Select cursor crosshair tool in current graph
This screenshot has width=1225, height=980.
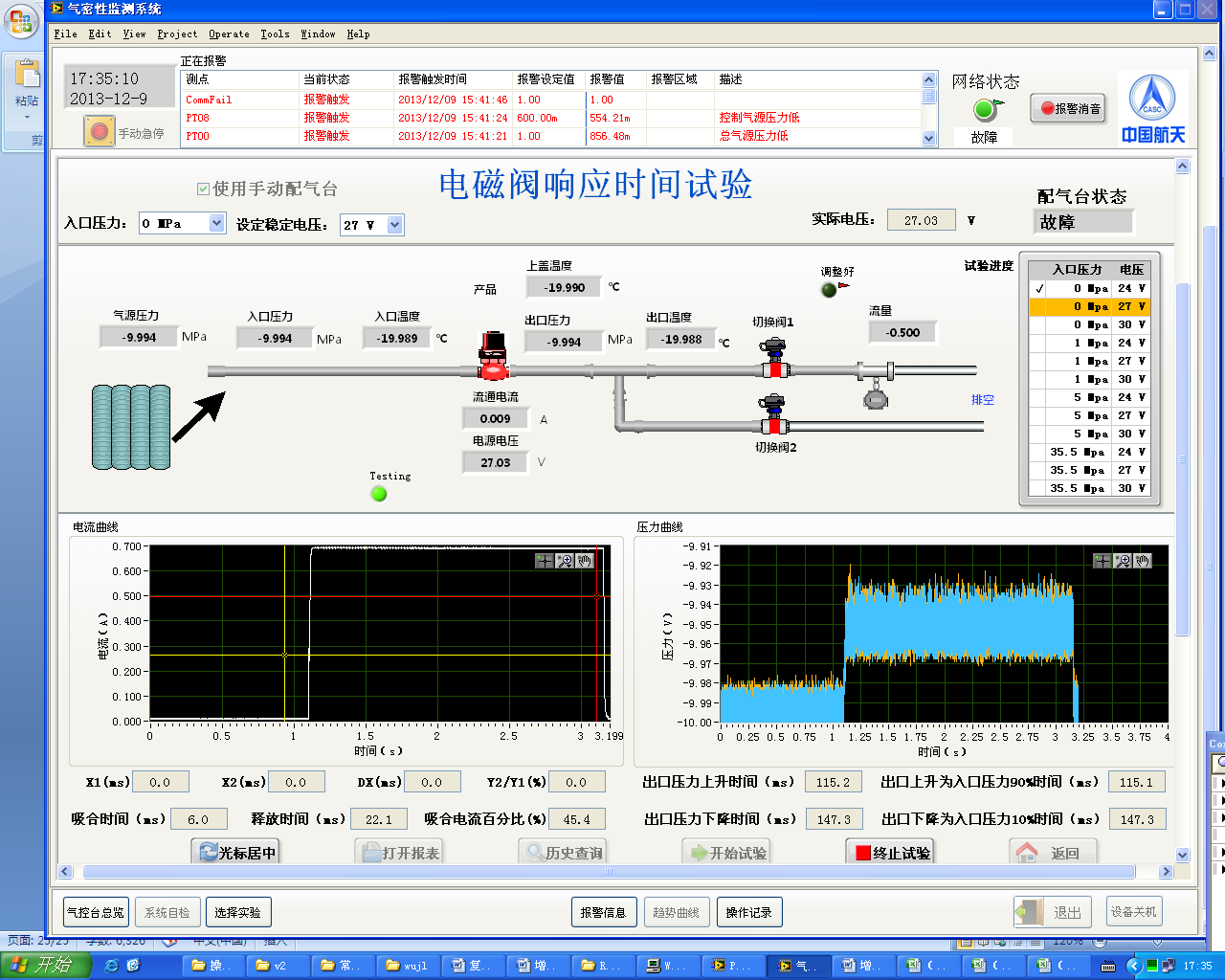tap(545, 561)
